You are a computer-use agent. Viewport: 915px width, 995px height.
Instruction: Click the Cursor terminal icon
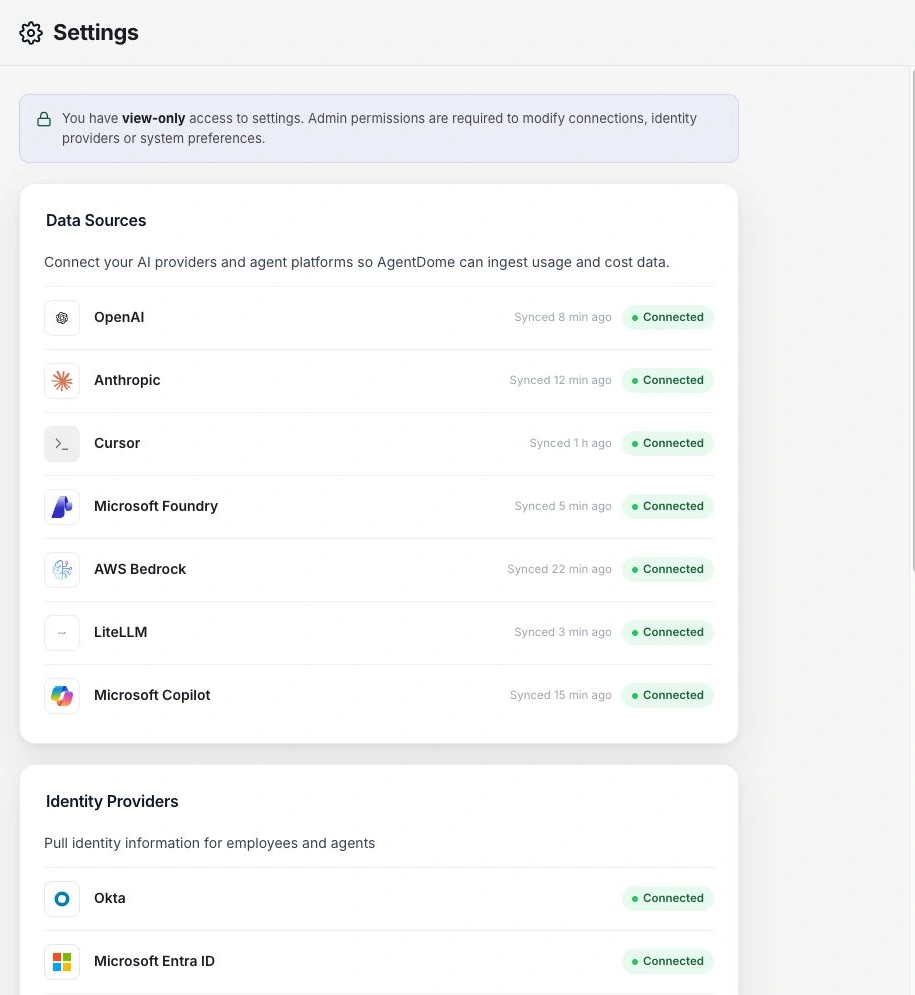(x=62, y=444)
